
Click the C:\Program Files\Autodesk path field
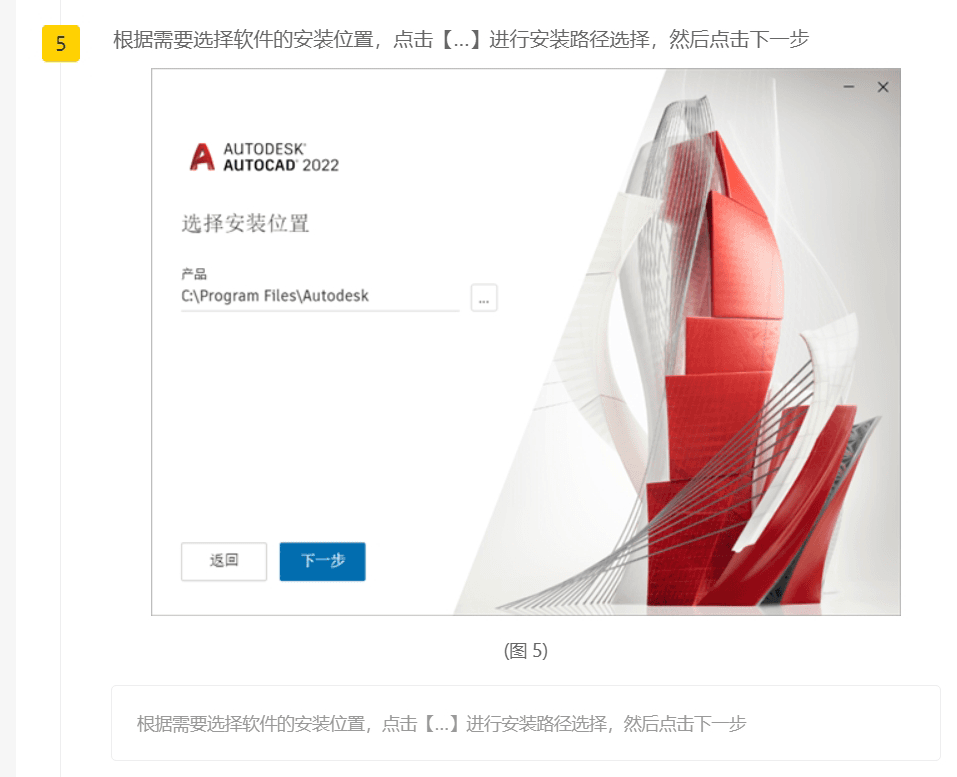(x=320, y=297)
